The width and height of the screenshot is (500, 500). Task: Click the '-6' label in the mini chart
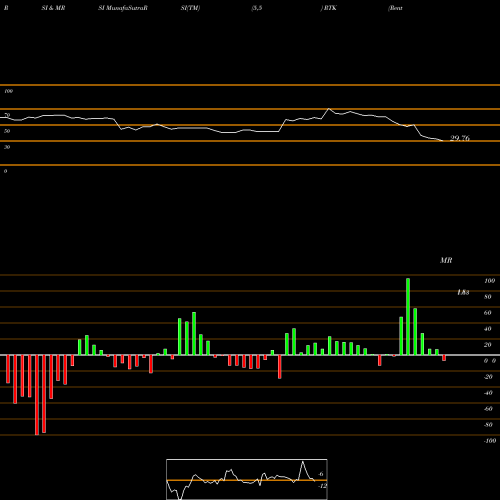[320, 474]
